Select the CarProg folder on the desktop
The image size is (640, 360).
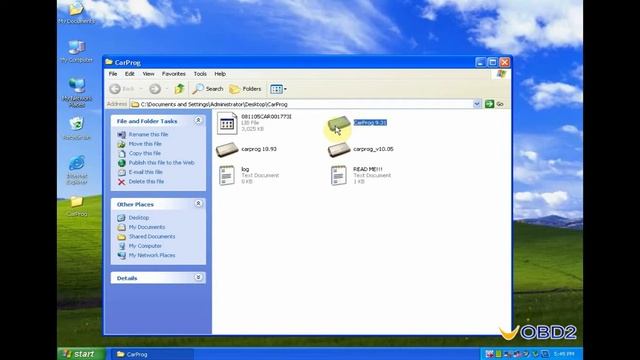(x=76, y=206)
